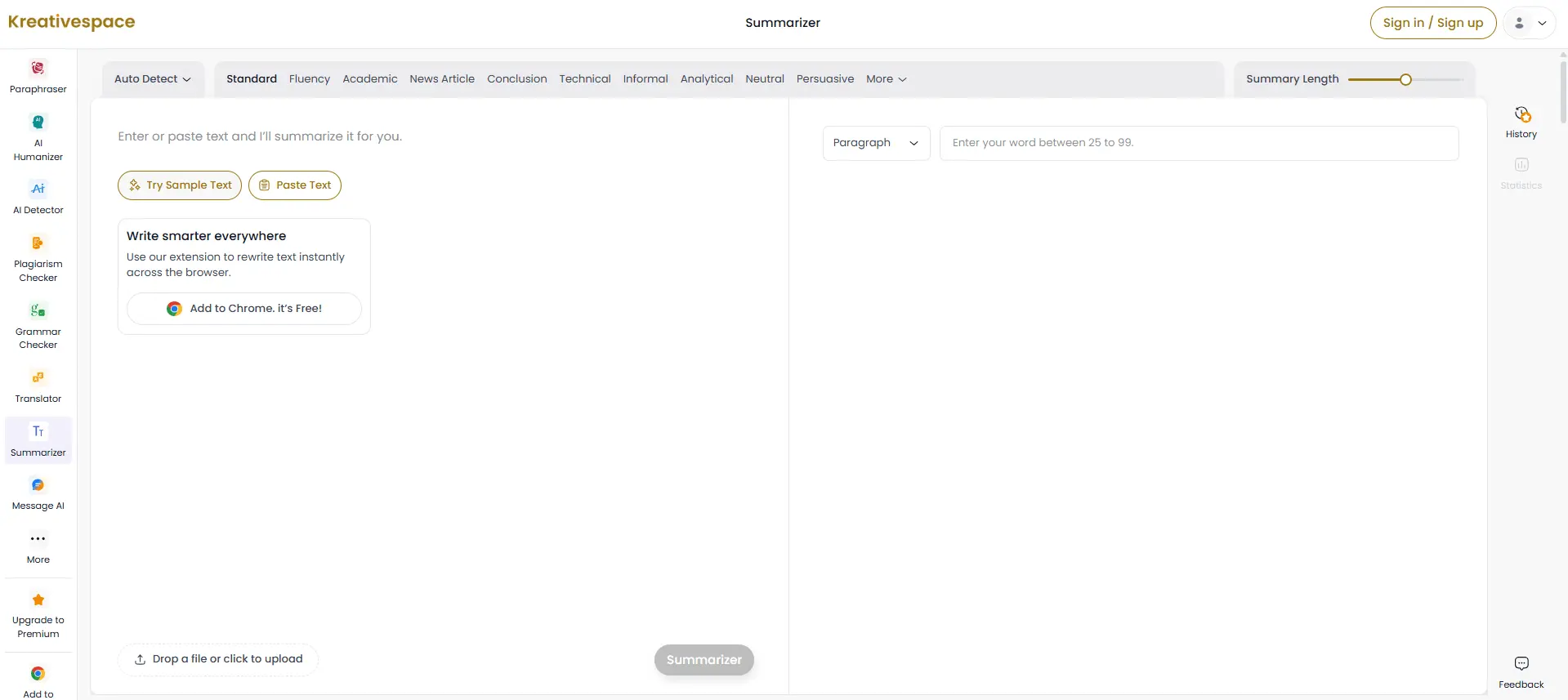
Task: Switch to the News Article mode
Action: [x=442, y=79]
